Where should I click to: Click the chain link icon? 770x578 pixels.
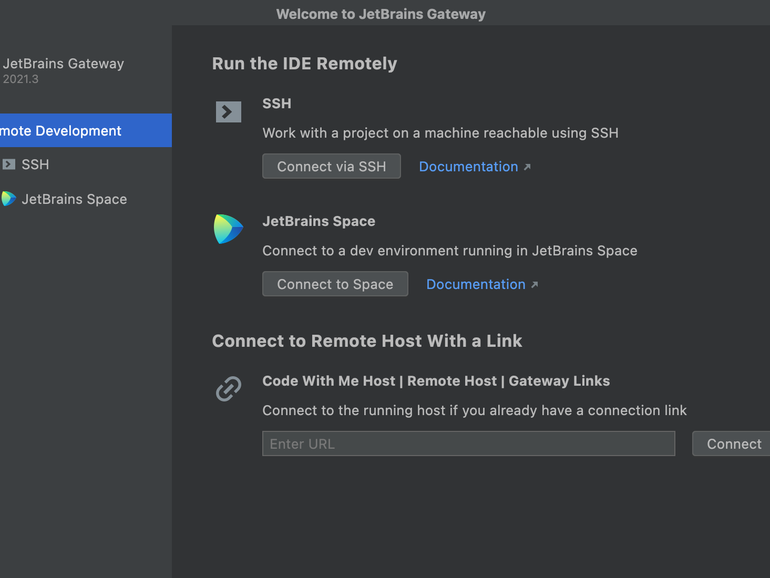pyautogui.click(x=228, y=389)
